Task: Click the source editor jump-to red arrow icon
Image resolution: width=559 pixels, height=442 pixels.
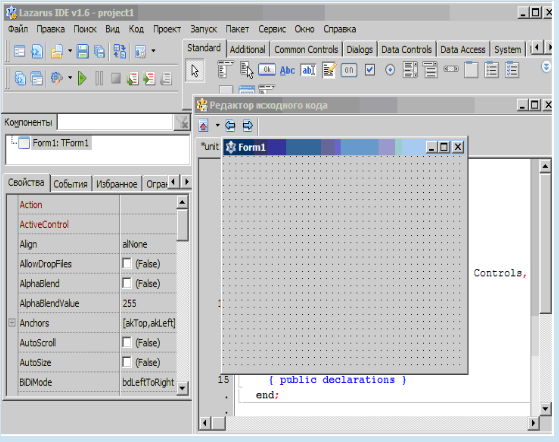Action: click(204, 125)
